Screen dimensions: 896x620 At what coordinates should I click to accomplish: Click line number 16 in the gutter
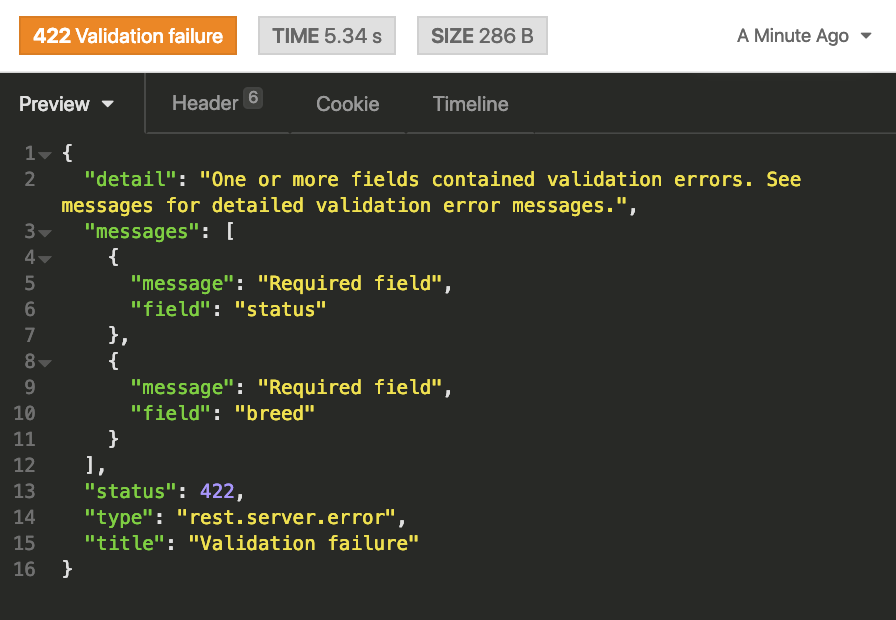coord(24,570)
